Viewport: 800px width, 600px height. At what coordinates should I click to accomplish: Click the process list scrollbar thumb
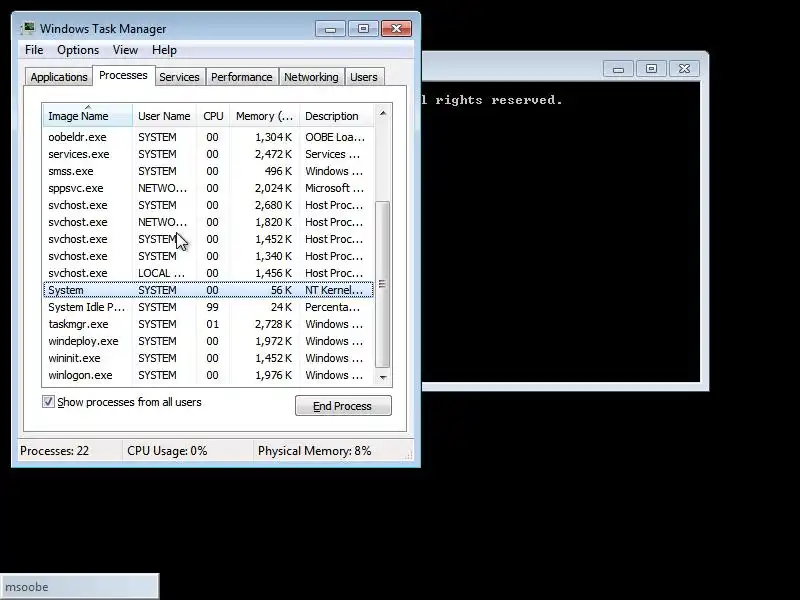click(383, 284)
